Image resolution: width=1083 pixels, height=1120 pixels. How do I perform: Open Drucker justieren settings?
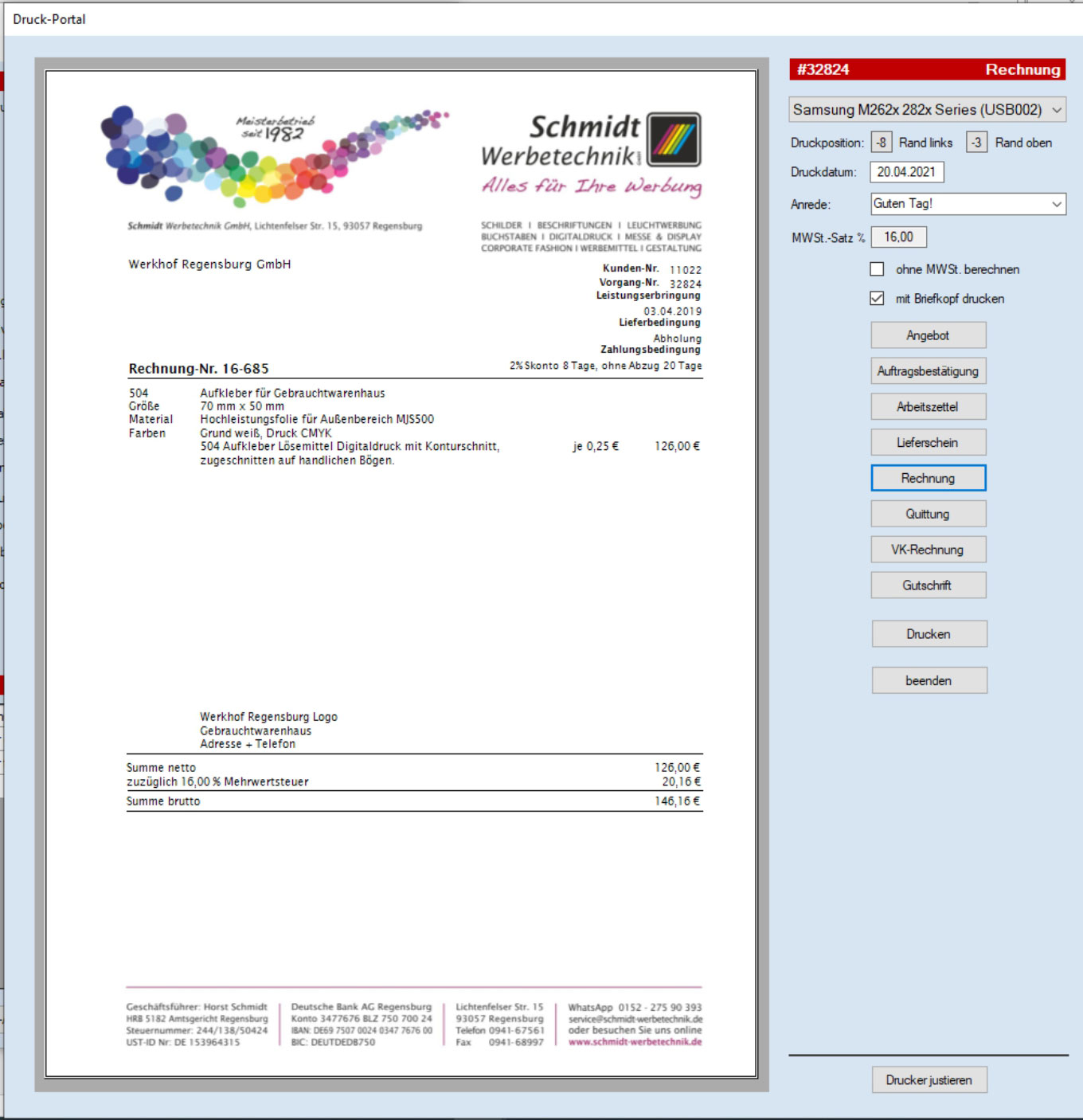point(929,1080)
